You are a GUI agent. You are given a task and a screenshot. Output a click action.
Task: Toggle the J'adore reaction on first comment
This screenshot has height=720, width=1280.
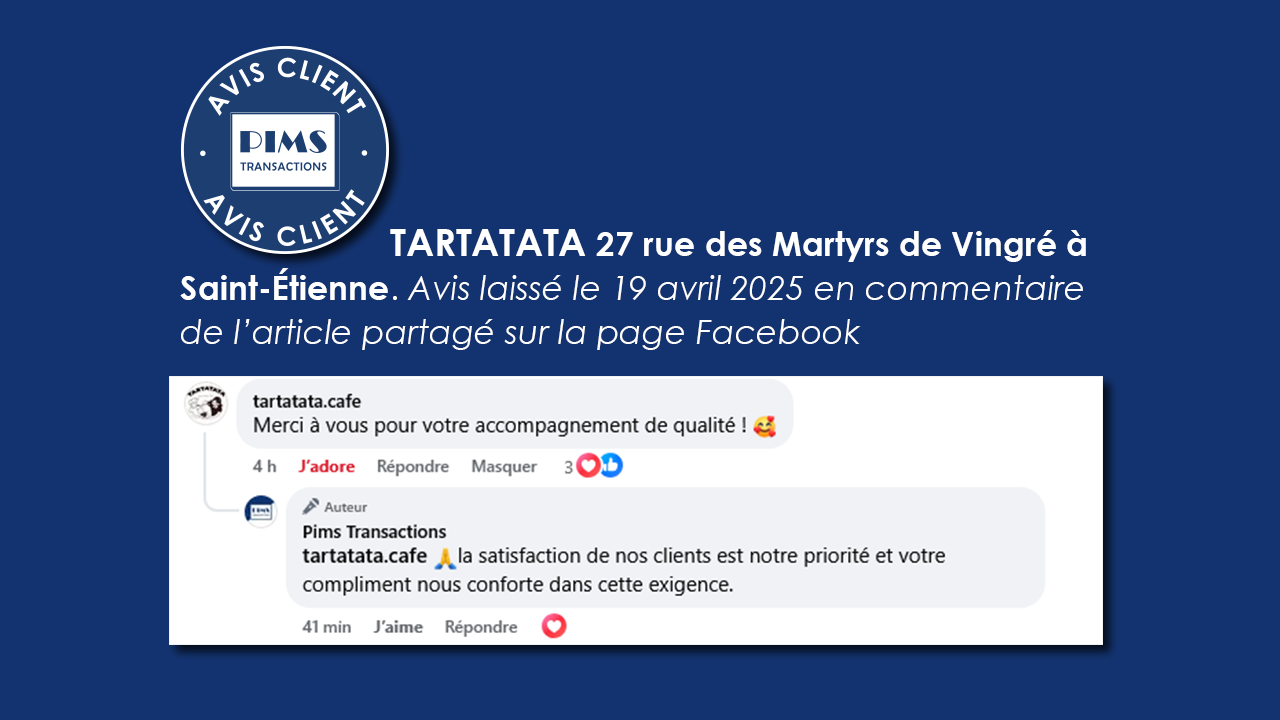coord(327,466)
